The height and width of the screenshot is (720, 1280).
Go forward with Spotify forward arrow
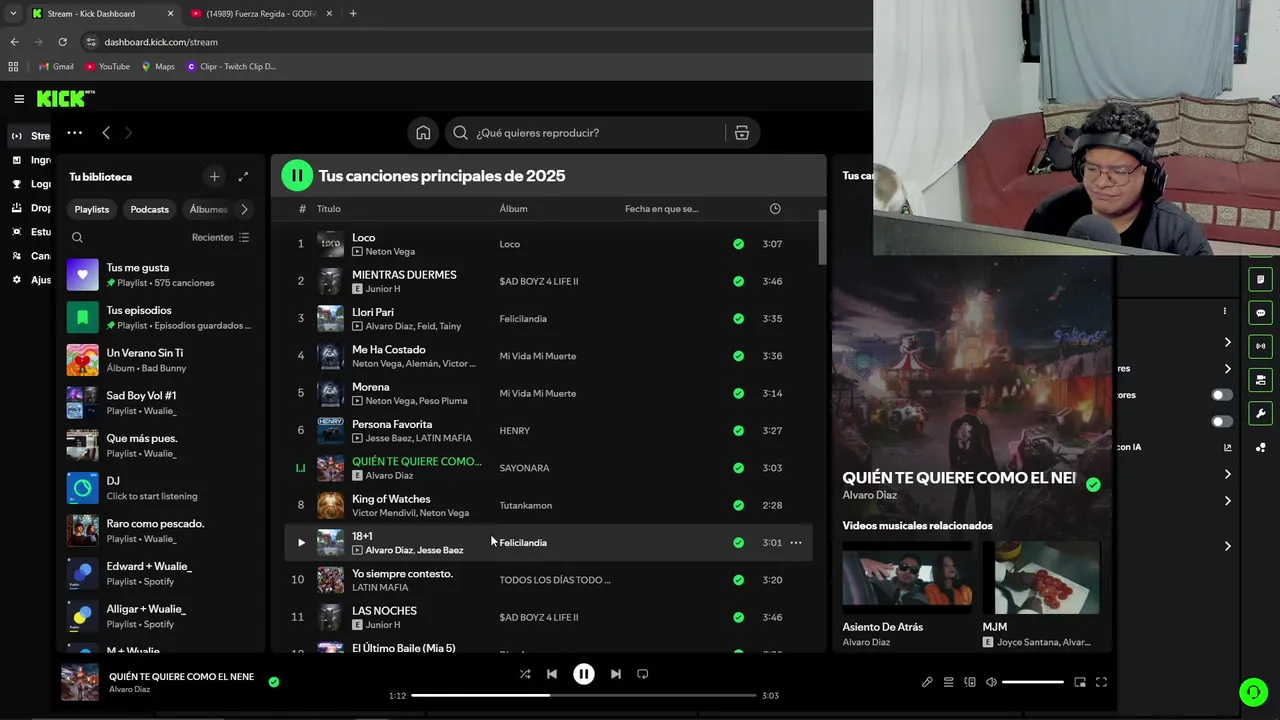click(128, 132)
